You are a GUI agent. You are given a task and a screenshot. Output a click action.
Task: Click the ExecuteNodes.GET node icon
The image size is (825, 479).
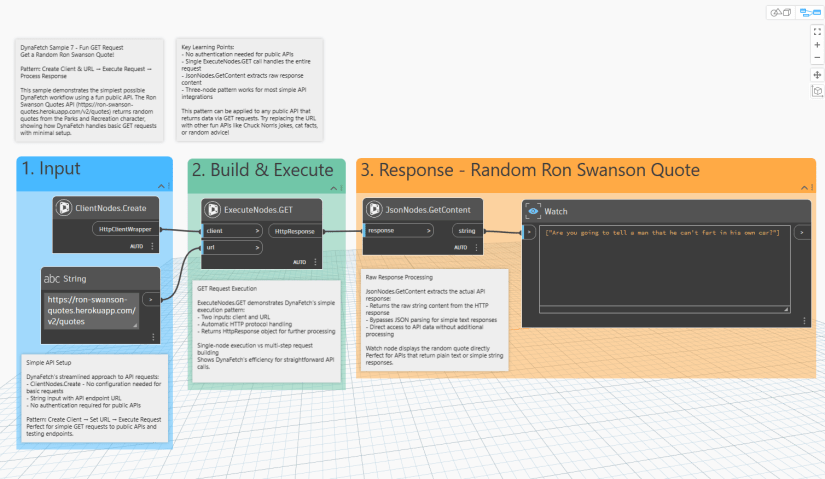pyautogui.click(x=213, y=210)
